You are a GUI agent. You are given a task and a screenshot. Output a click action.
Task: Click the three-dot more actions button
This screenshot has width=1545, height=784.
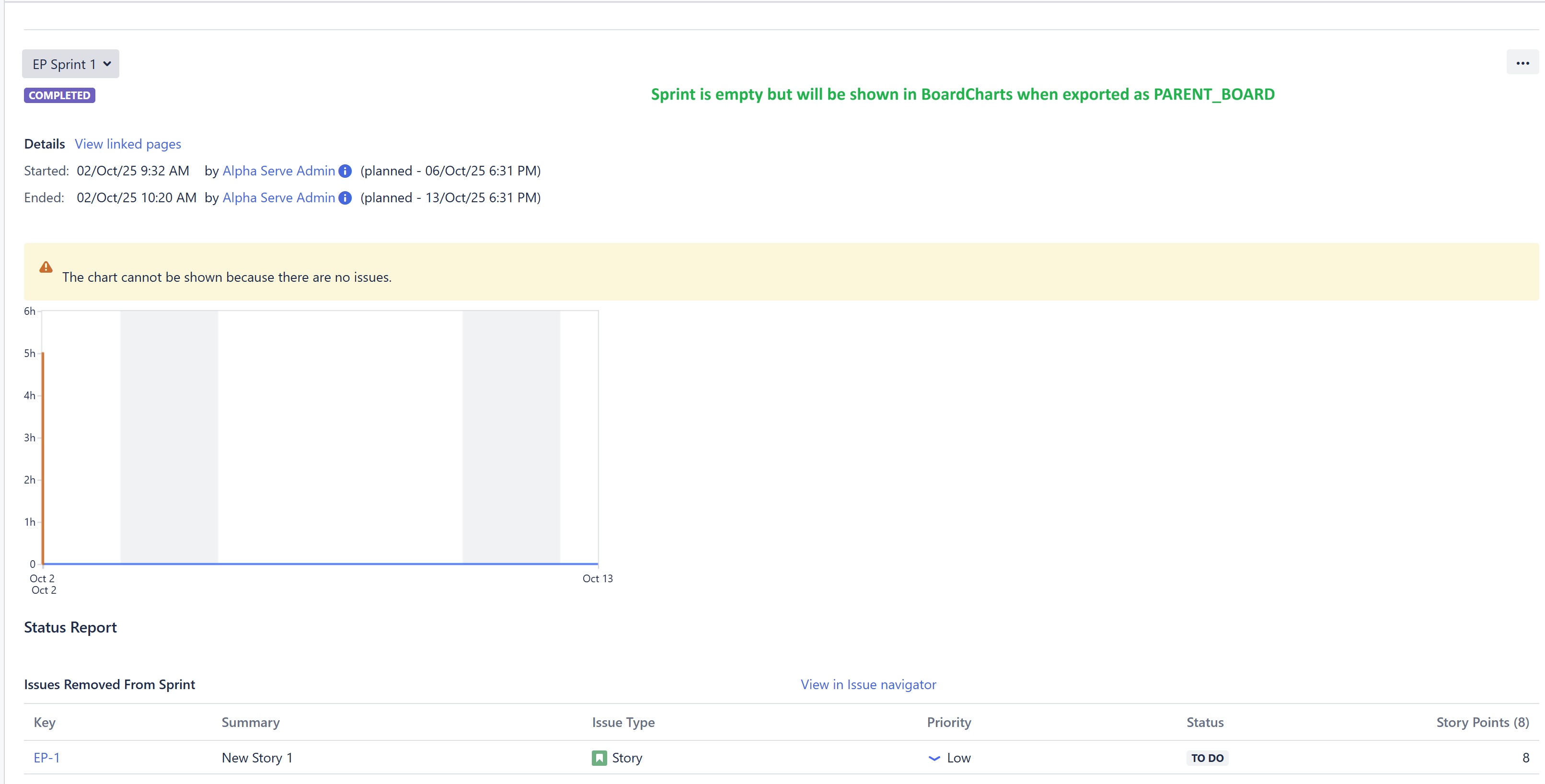[x=1522, y=63]
